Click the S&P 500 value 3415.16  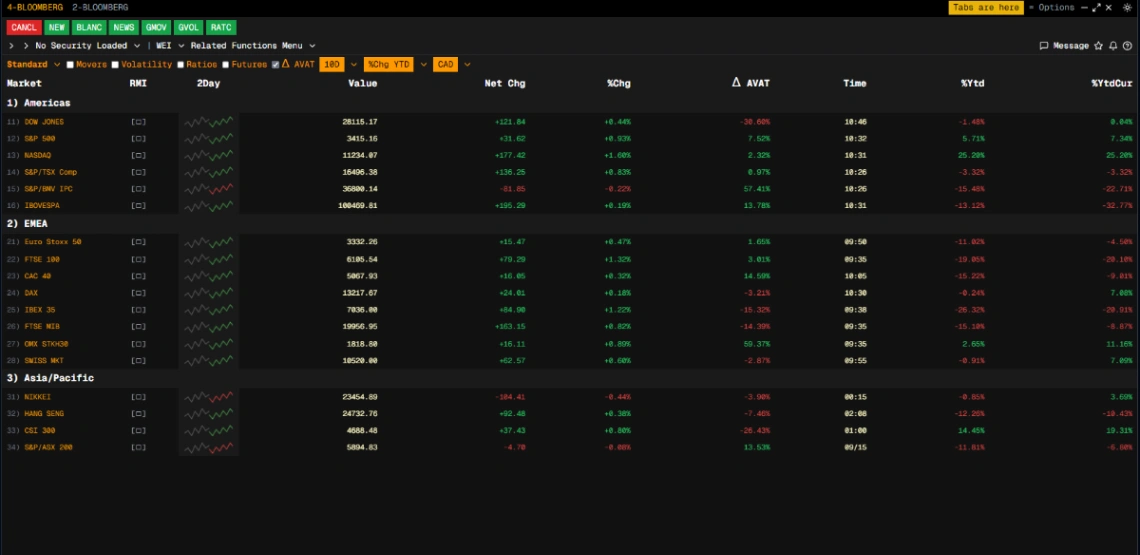[360, 138]
